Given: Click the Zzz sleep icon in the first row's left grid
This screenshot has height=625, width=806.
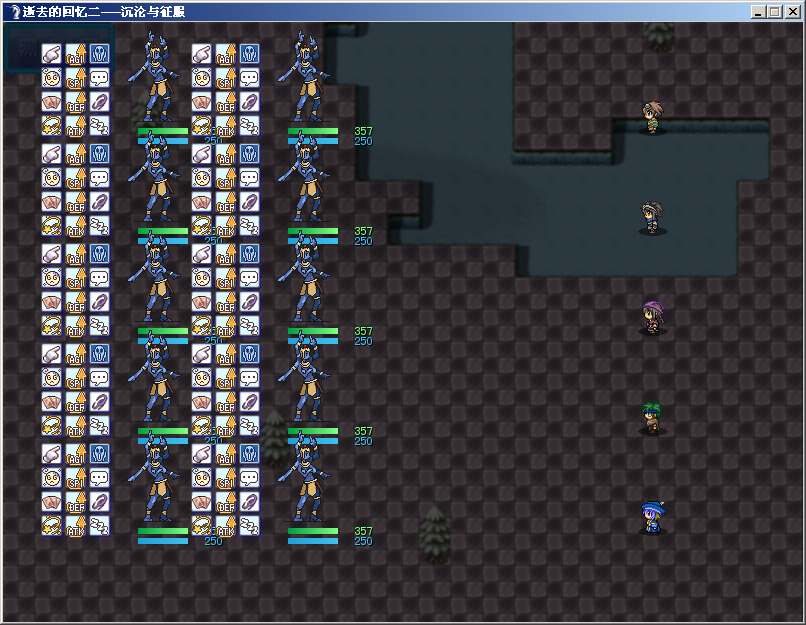Looking at the screenshot, I should (100, 126).
